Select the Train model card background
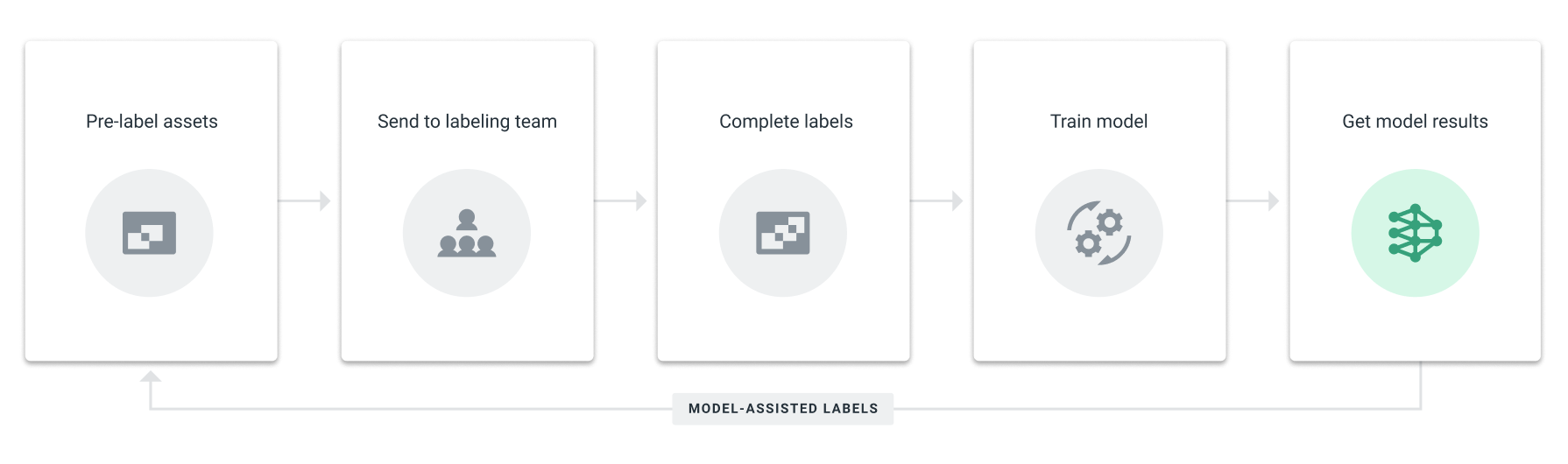The height and width of the screenshot is (464, 1568). pos(1099,324)
